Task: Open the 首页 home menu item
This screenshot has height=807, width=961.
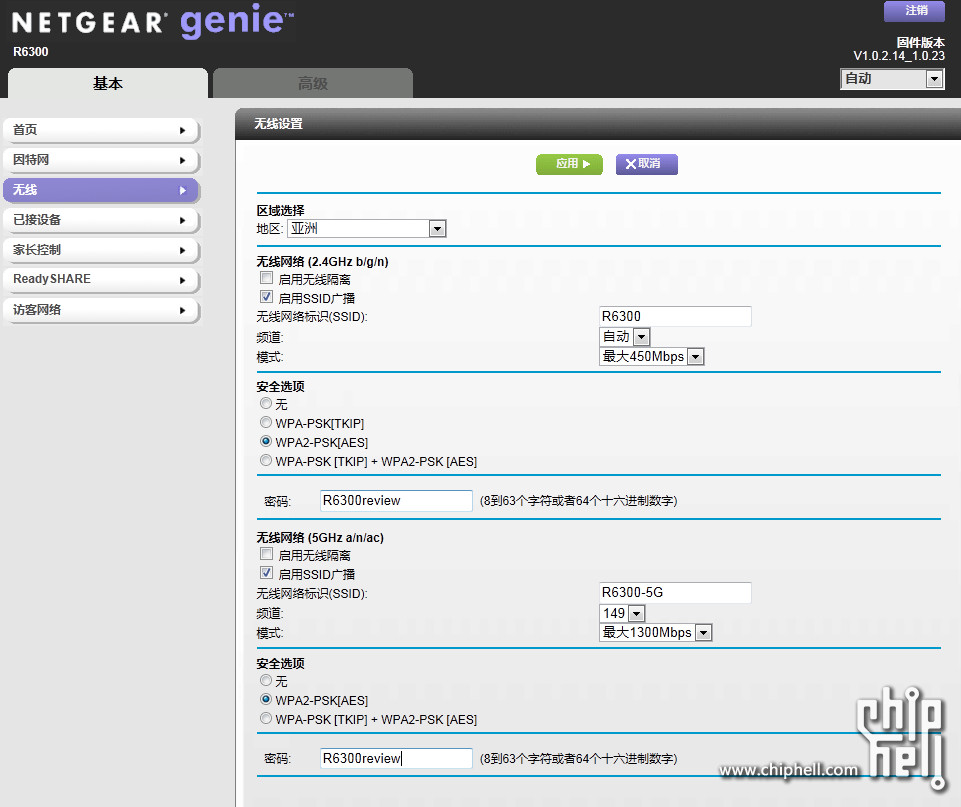Action: (101, 130)
